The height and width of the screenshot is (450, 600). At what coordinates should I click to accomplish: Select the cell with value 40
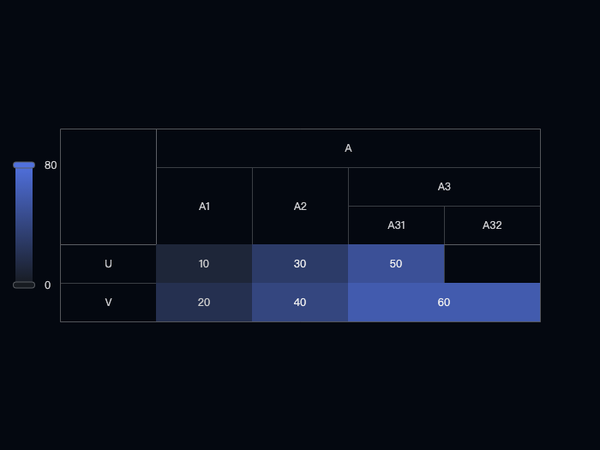300,302
